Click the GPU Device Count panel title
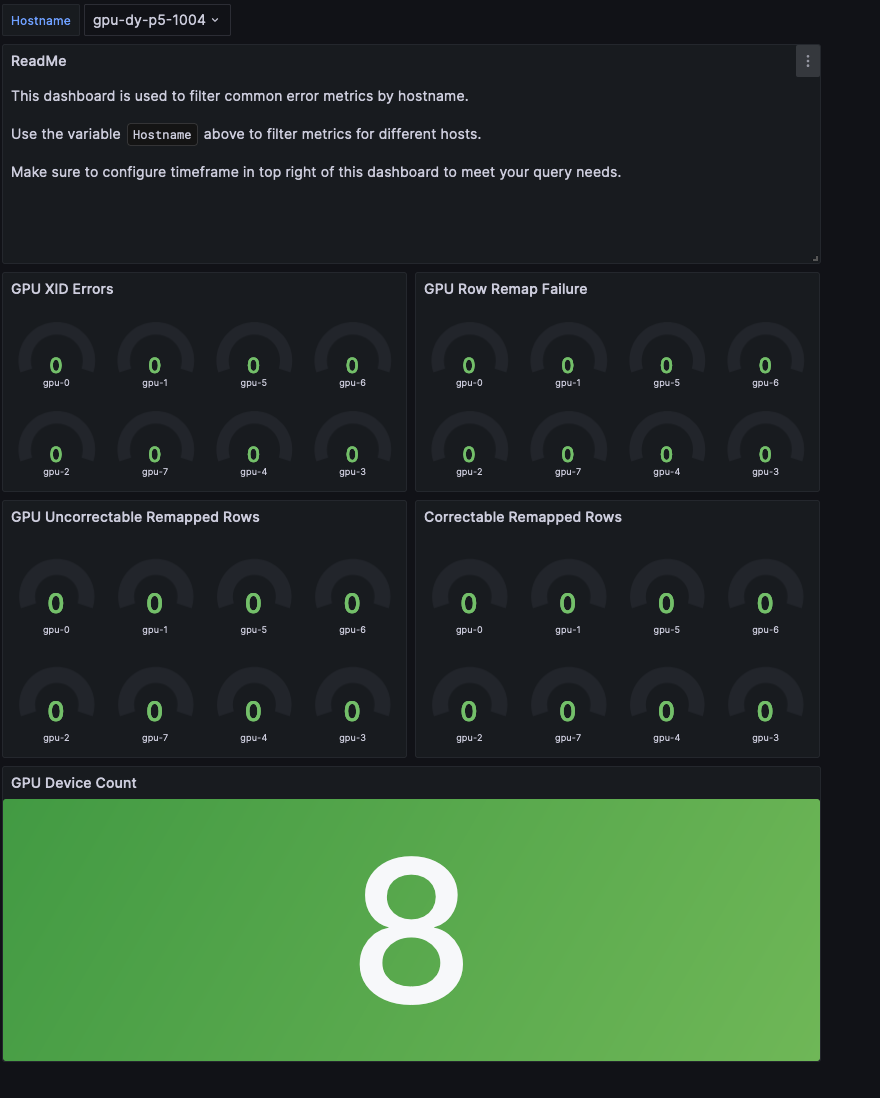The image size is (880, 1098). pos(73,783)
